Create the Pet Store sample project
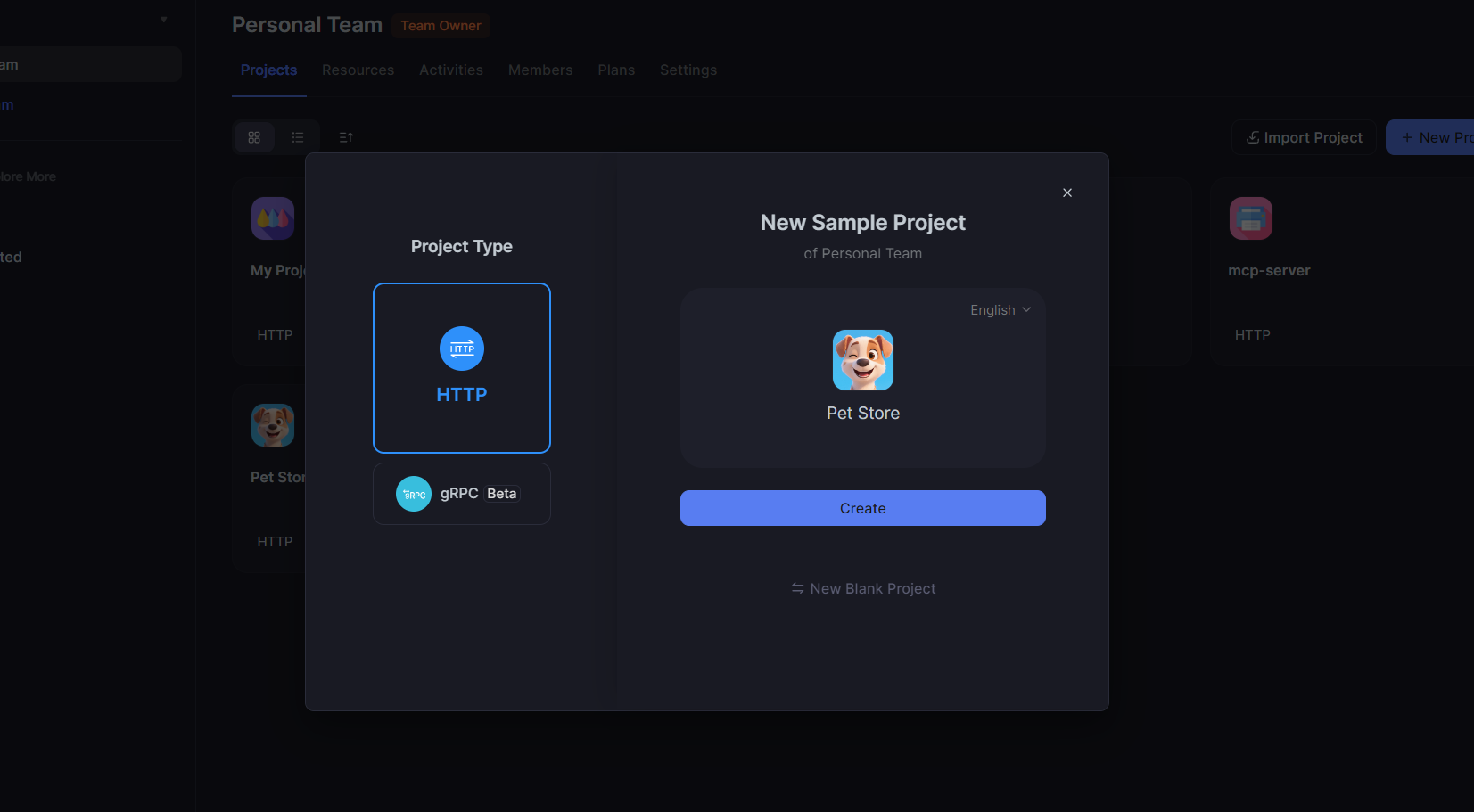1474x812 pixels. point(862,507)
